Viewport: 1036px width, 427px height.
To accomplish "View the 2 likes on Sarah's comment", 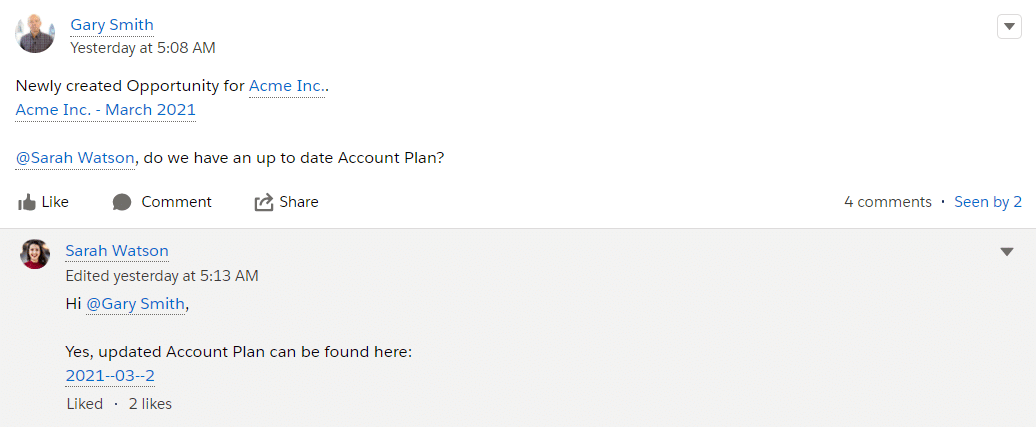I will click(x=150, y=404).
